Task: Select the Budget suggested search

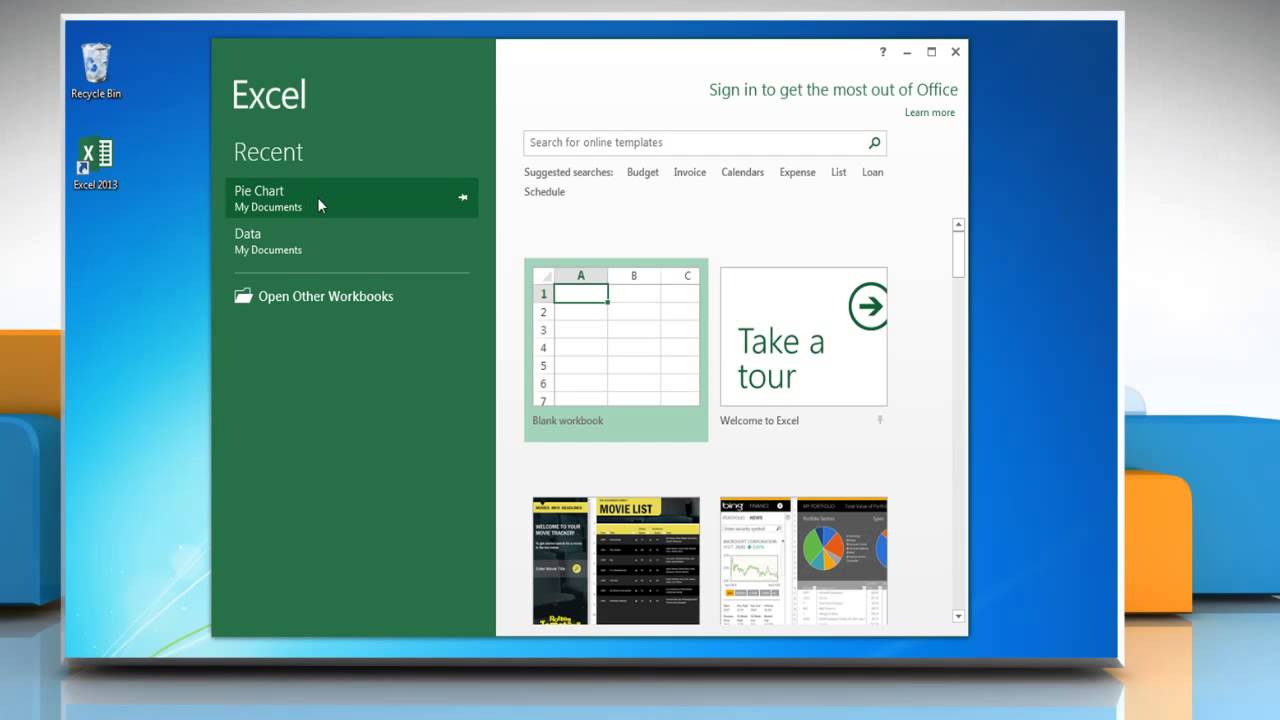Action: click(643, 172)
